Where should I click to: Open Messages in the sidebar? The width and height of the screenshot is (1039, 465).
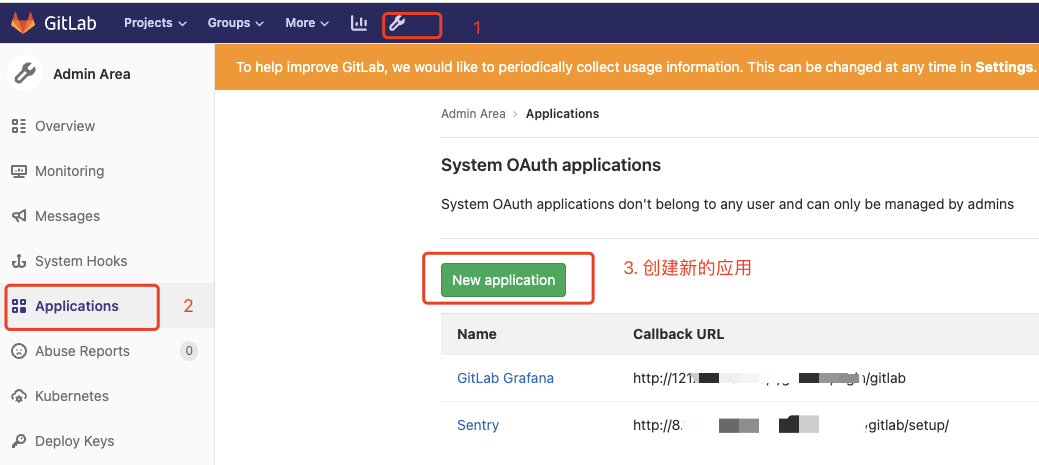[68, 216]
